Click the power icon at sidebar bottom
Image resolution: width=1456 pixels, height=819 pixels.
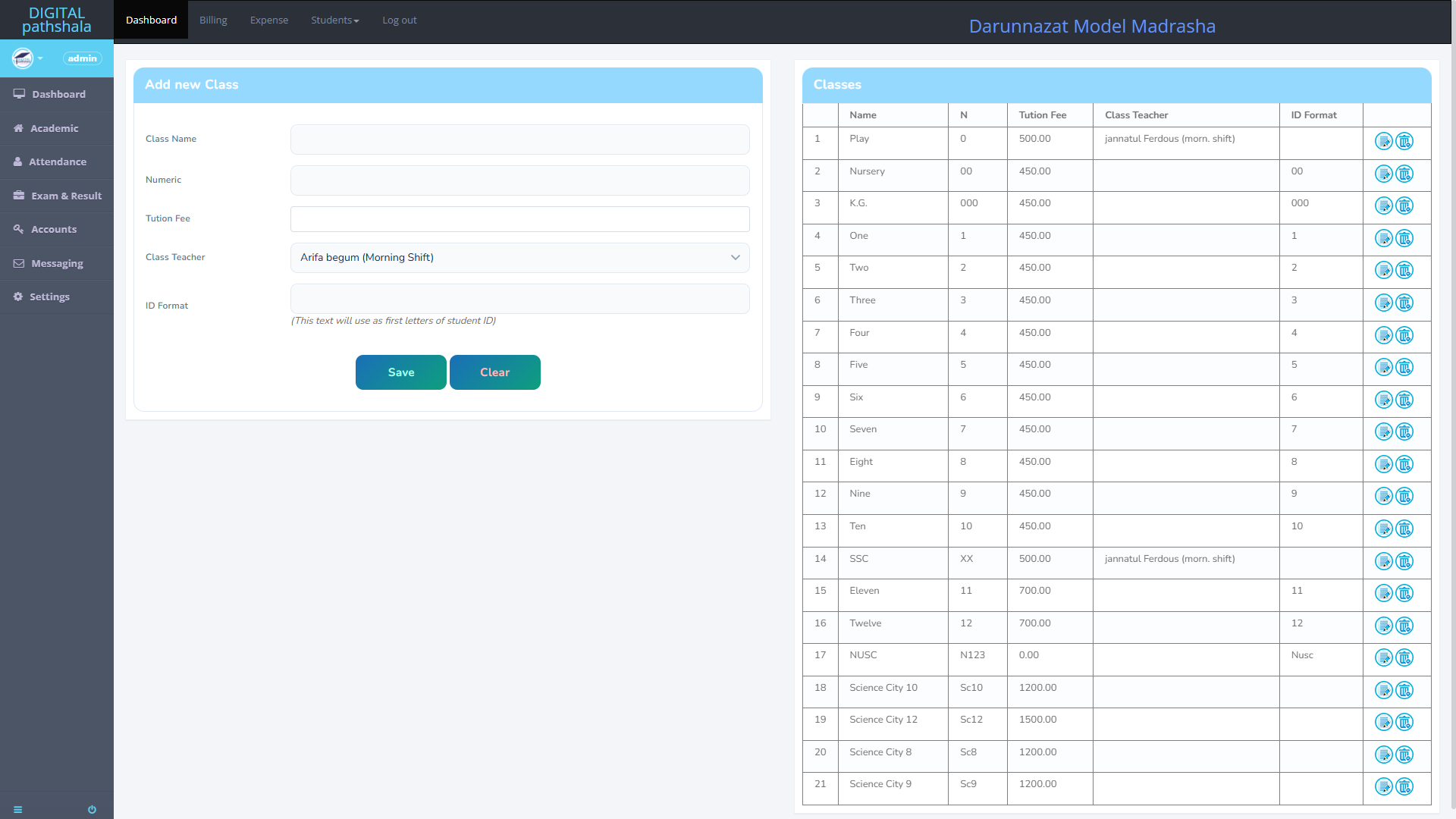pyautogui.click(x=92, y=809)
